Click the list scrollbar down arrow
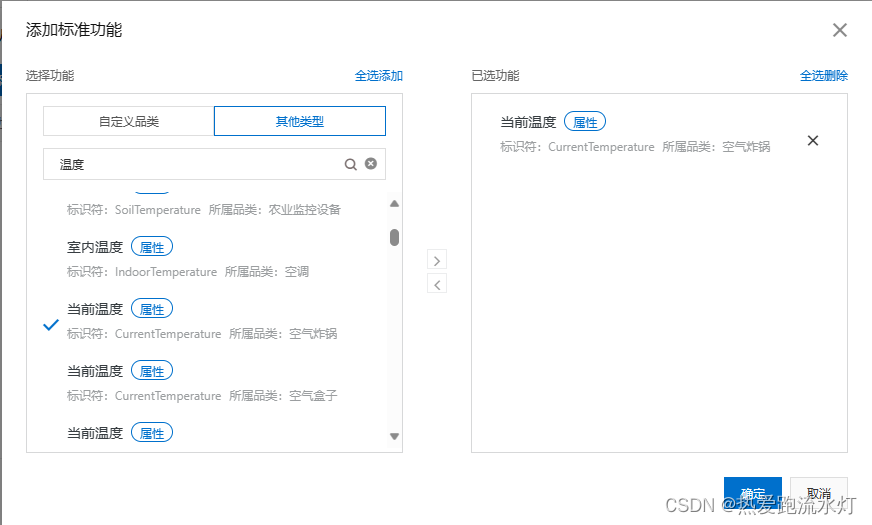Image resolution: width=872 pixels, height=525 pixels. (x=394, y=437)
